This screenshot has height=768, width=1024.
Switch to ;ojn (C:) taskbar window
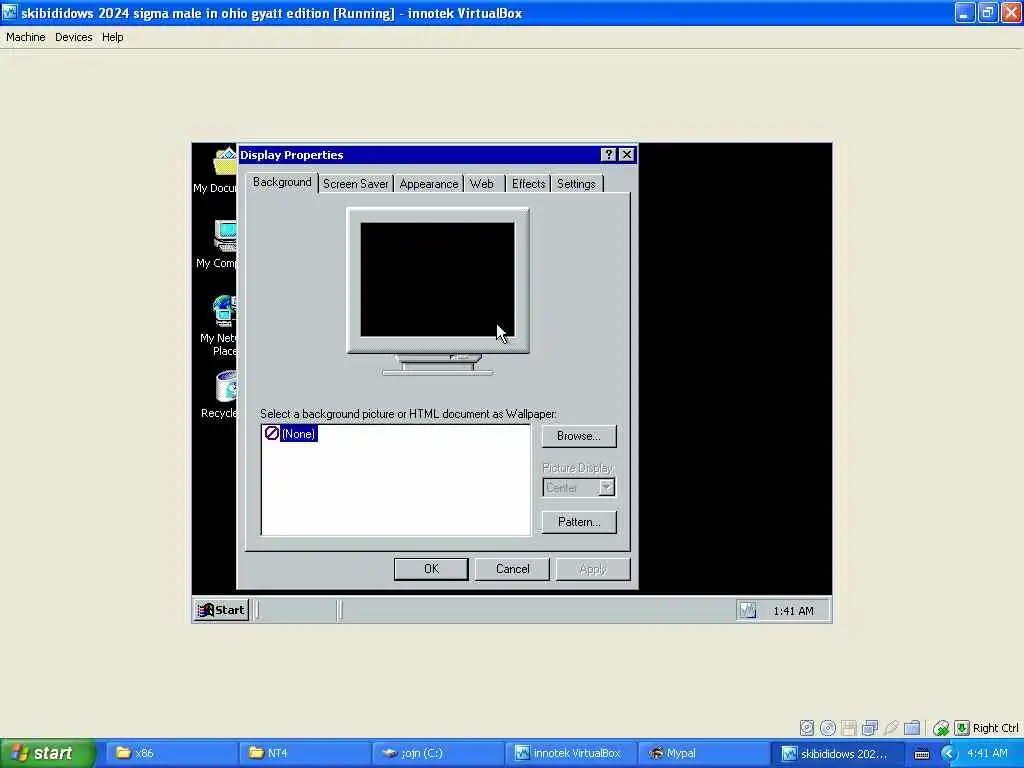click(438, 753)
